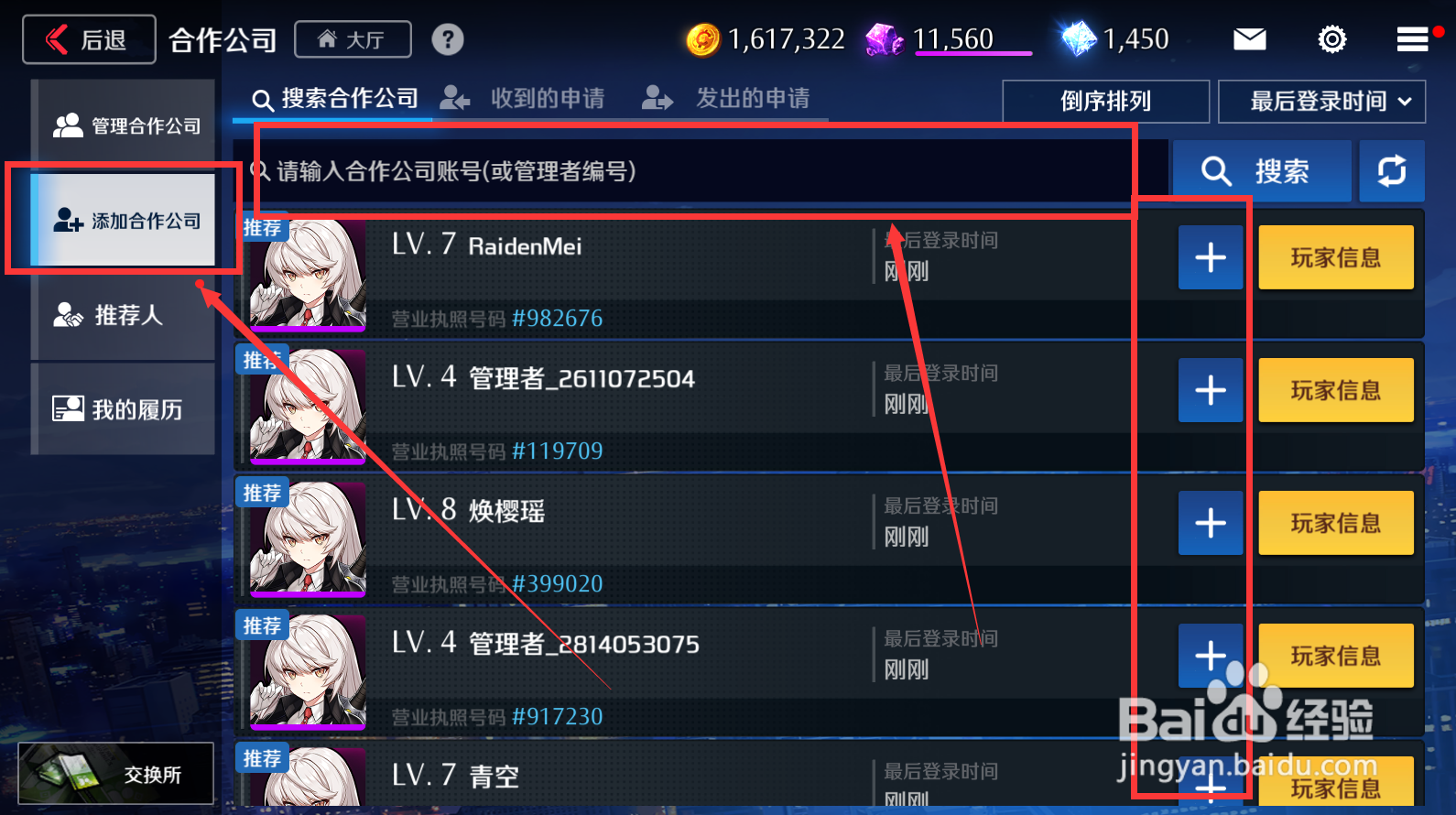Click the gold coin currency icon
1456x815 pixels.
point(703,39)
